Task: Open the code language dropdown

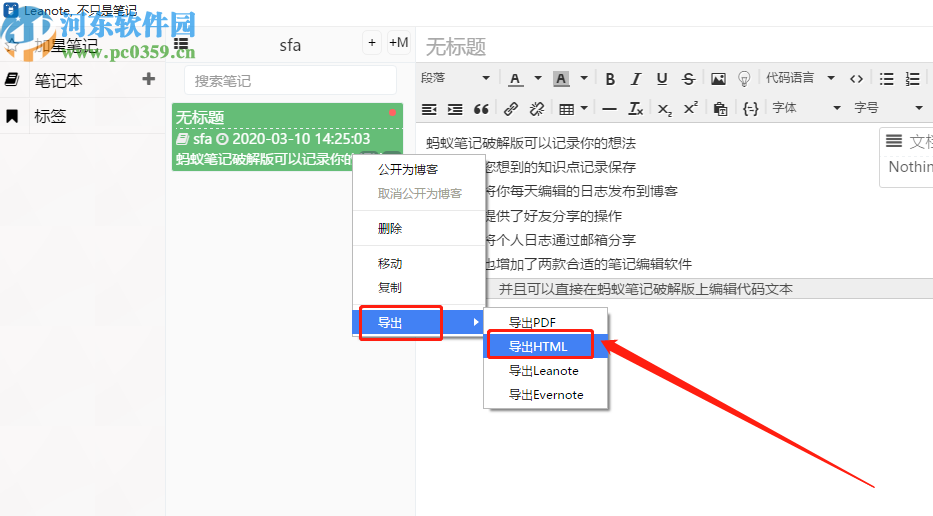Action: [800, 78]
